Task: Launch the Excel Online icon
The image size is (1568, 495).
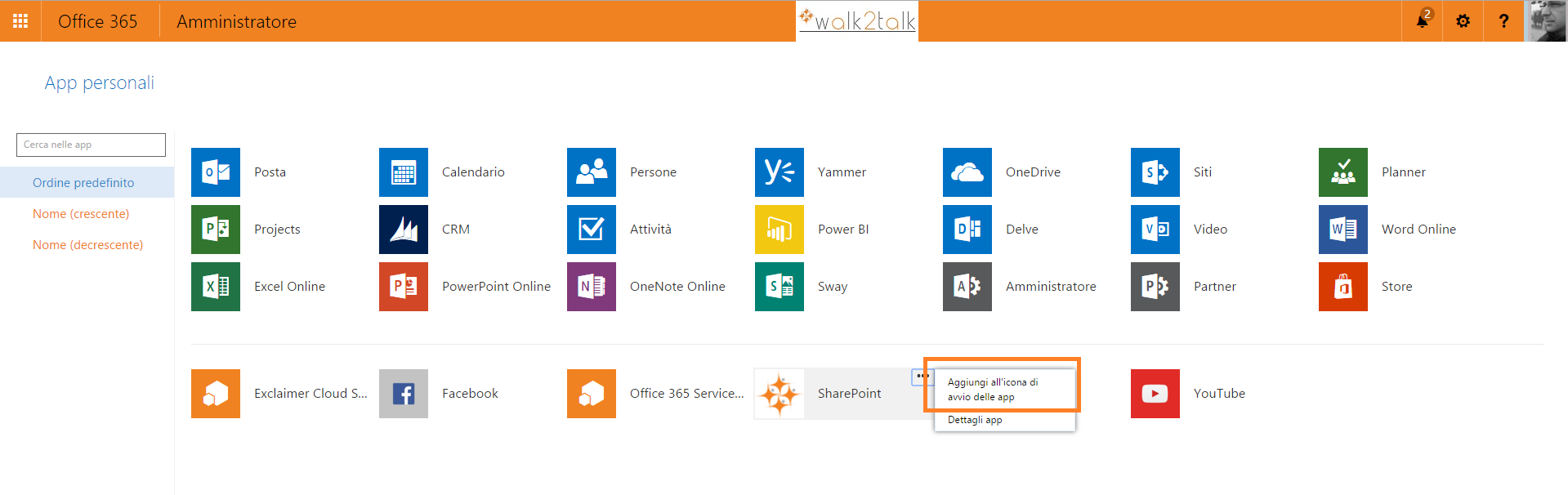Action: [216, 287]
